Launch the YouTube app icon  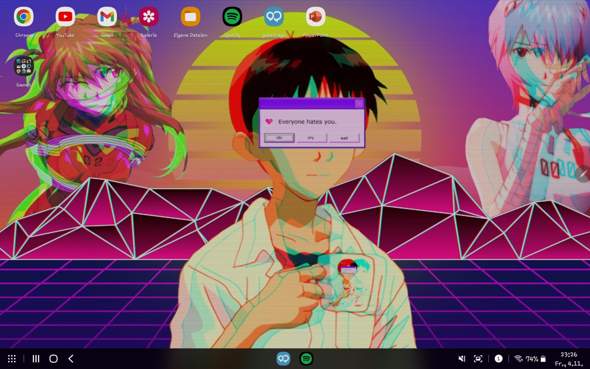(65, 17)
